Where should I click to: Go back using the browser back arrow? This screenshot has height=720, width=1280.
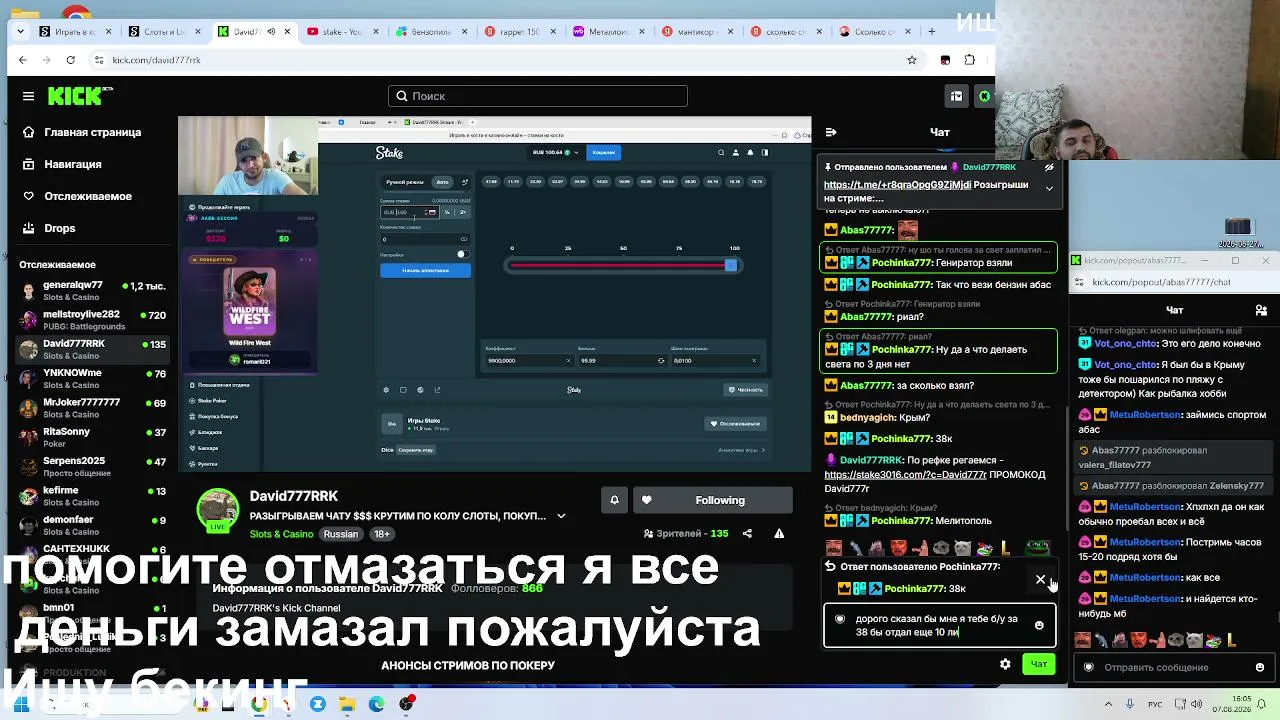23,60
